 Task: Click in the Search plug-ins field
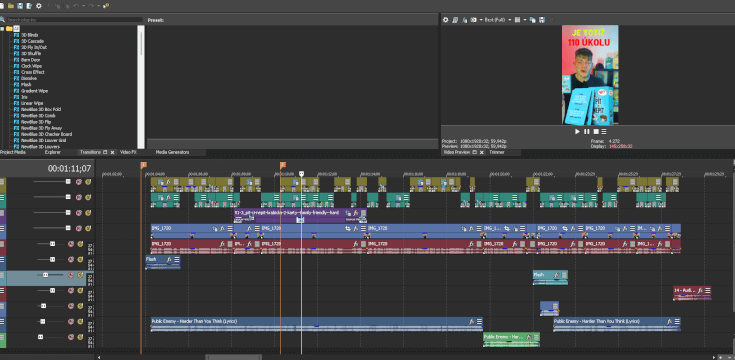point(74,20)
